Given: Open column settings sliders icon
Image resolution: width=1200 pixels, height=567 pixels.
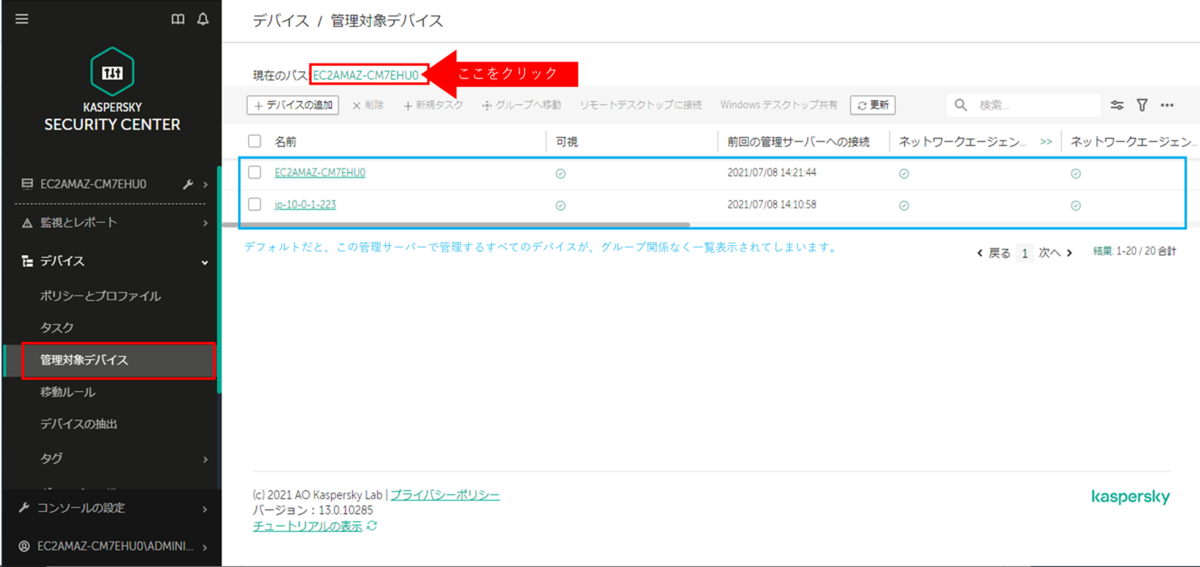Looking at the screenshot, I should (x=1118, y=105).
